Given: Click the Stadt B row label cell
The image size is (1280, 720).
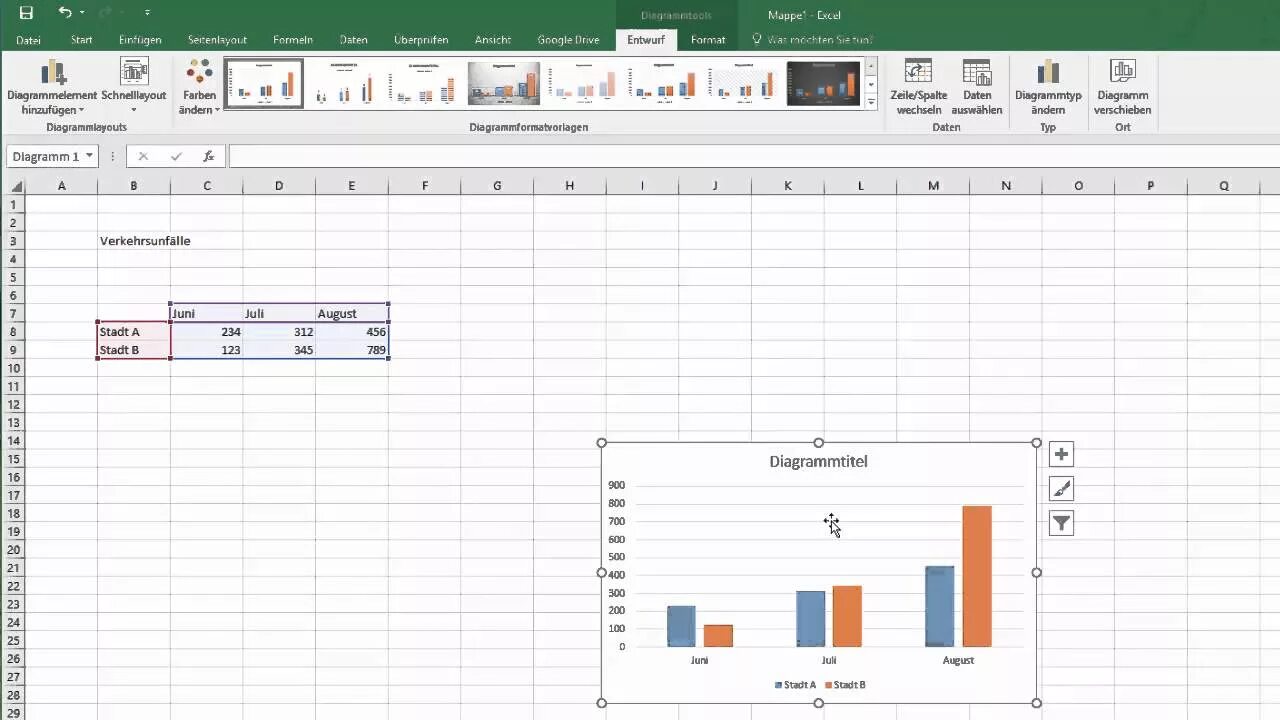Looking at the screenshot, I should (x=134, y=350).
